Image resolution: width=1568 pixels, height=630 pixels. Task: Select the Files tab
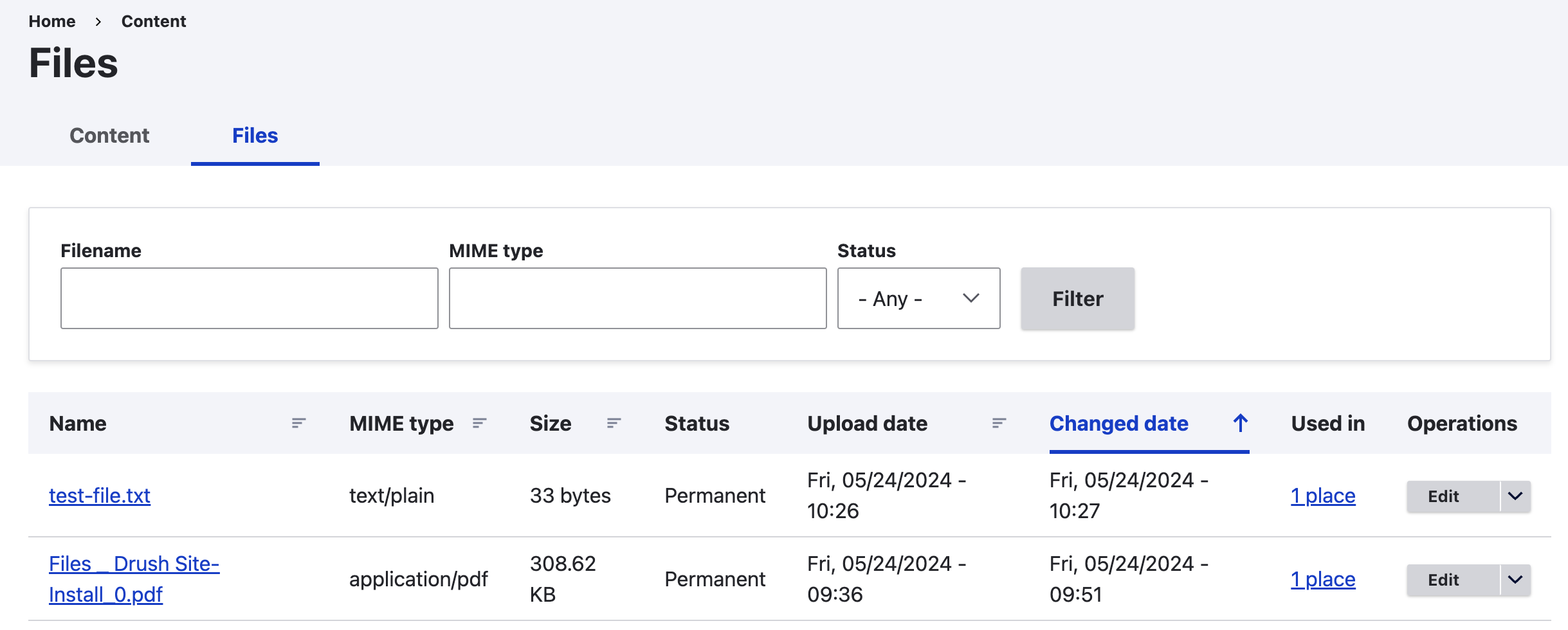point(255,136)
